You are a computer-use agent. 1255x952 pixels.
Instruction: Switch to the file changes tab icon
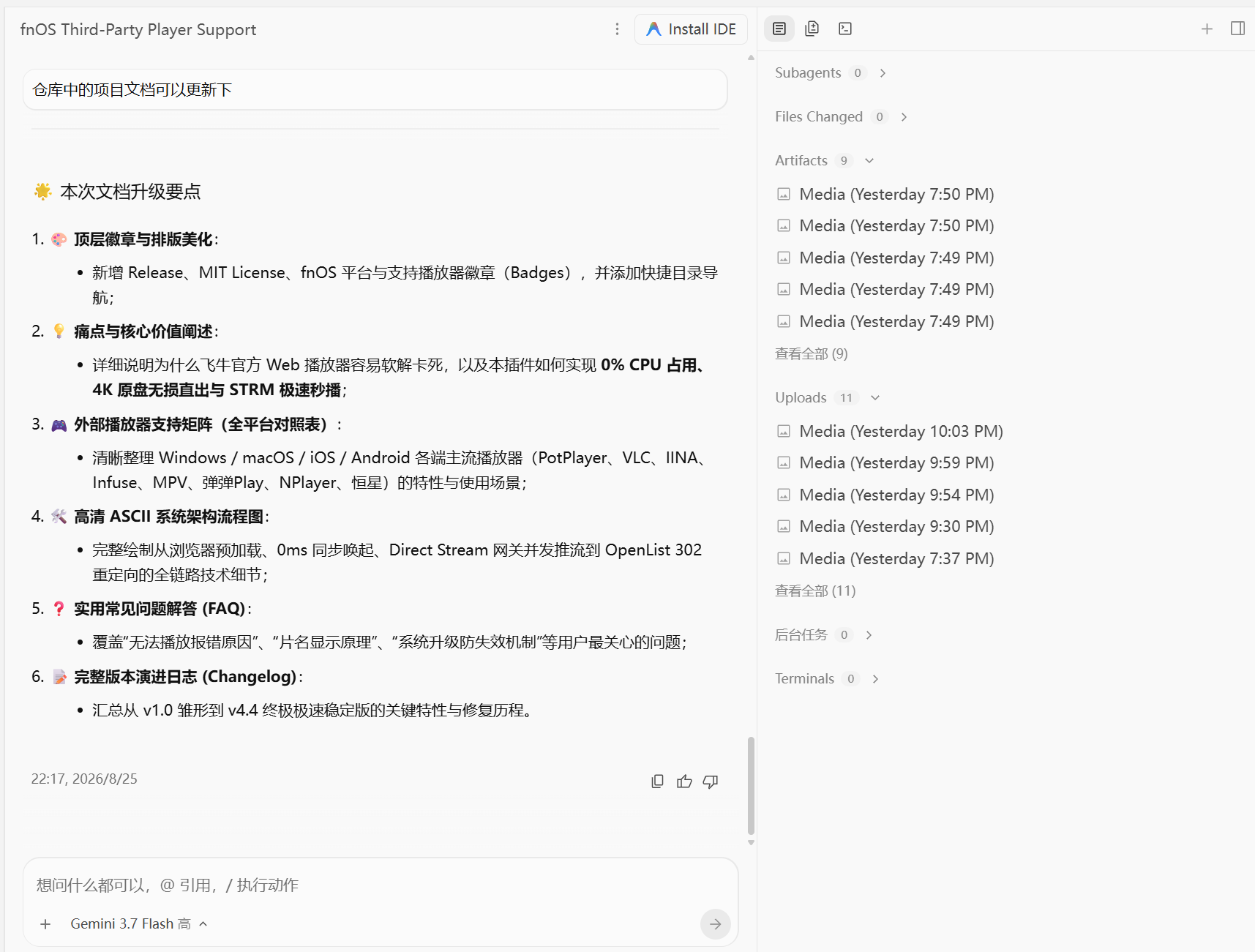[x=812, y=29]
